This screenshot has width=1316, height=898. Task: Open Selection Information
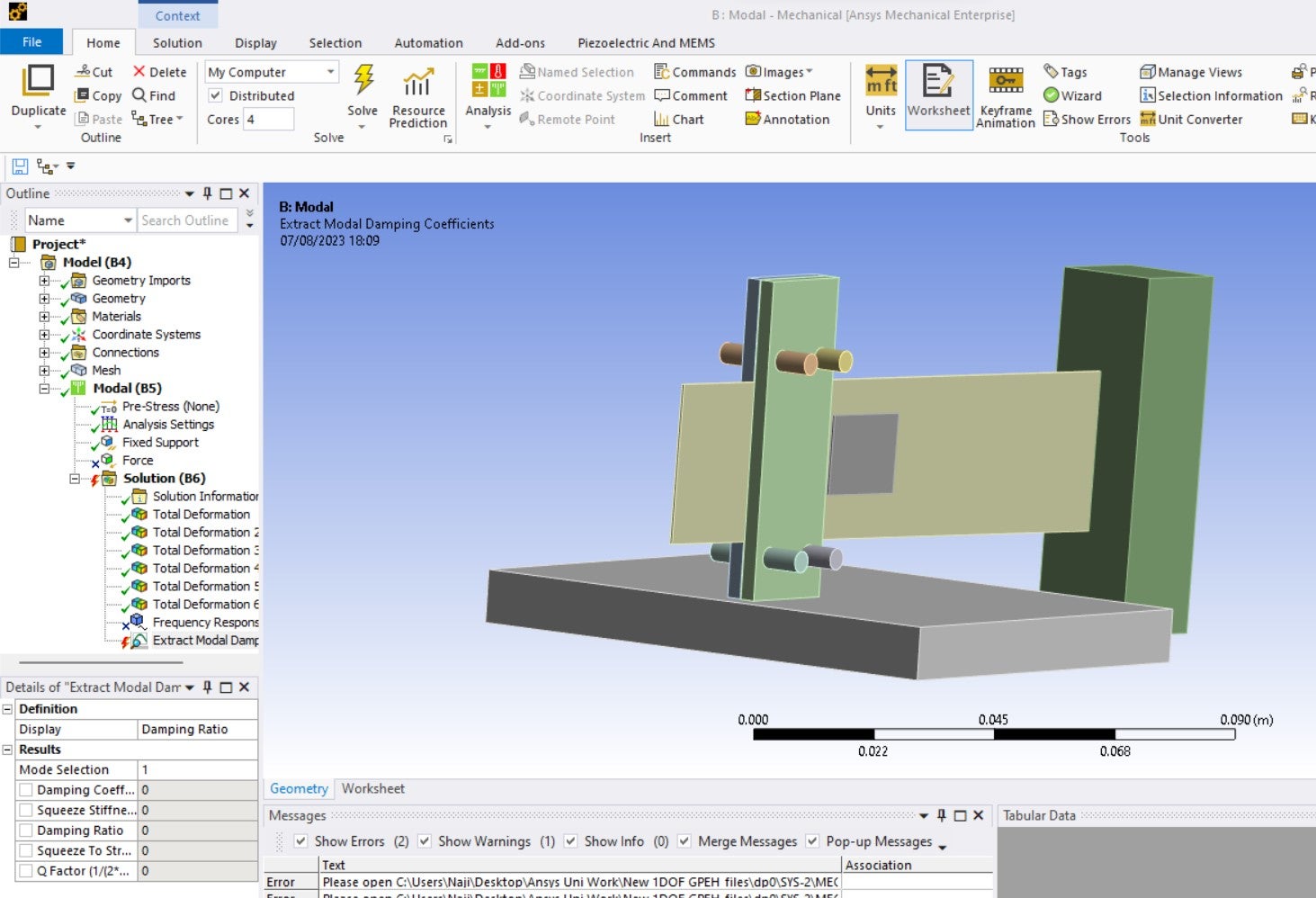point(1211,95)
